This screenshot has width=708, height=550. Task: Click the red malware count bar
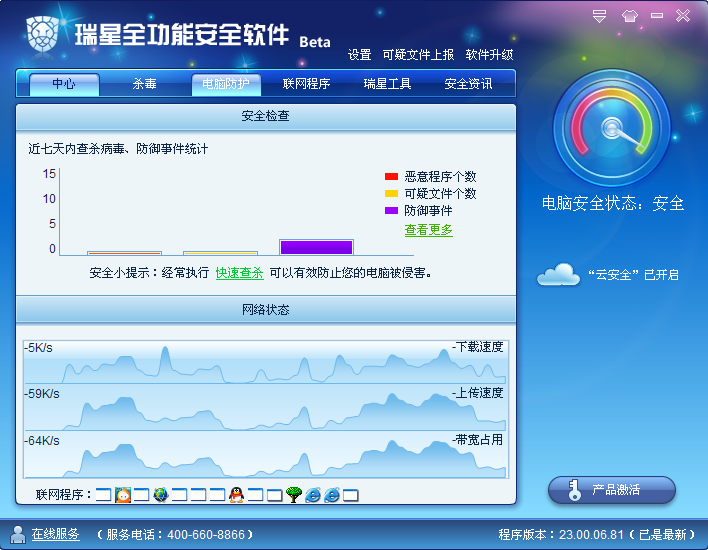click(124, 253)
